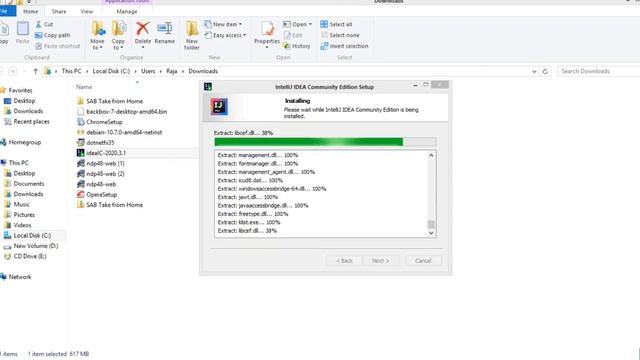Click Select none in ribbon

[340, 36]
